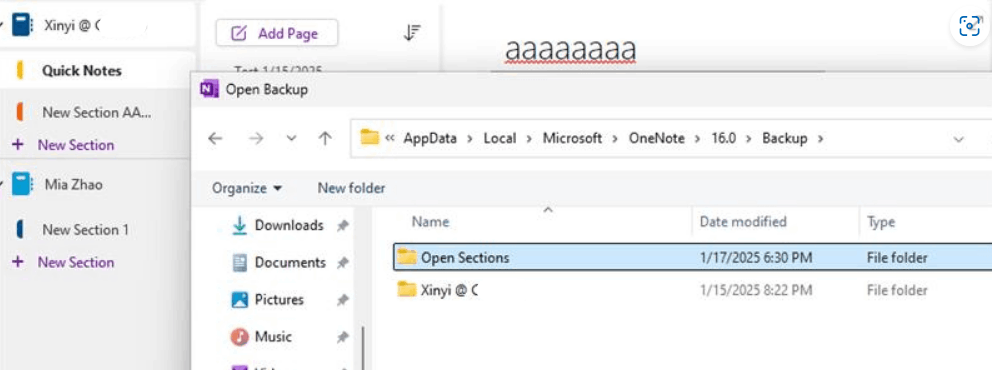992x370 pixels.
Task: Click the date 1/15/2025 8:22 PM
Action: (x=755, y=290)
